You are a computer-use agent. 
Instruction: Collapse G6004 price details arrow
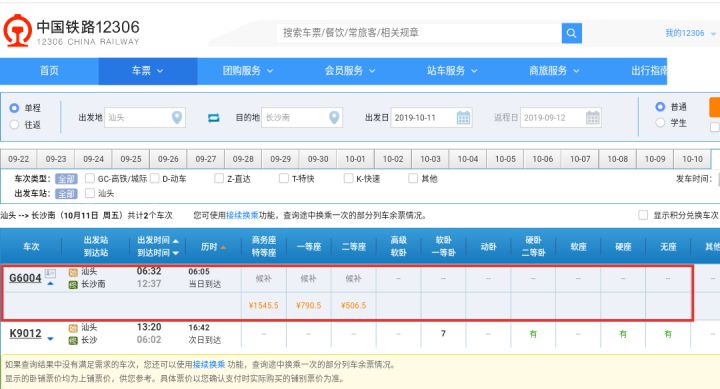(51, 284)
